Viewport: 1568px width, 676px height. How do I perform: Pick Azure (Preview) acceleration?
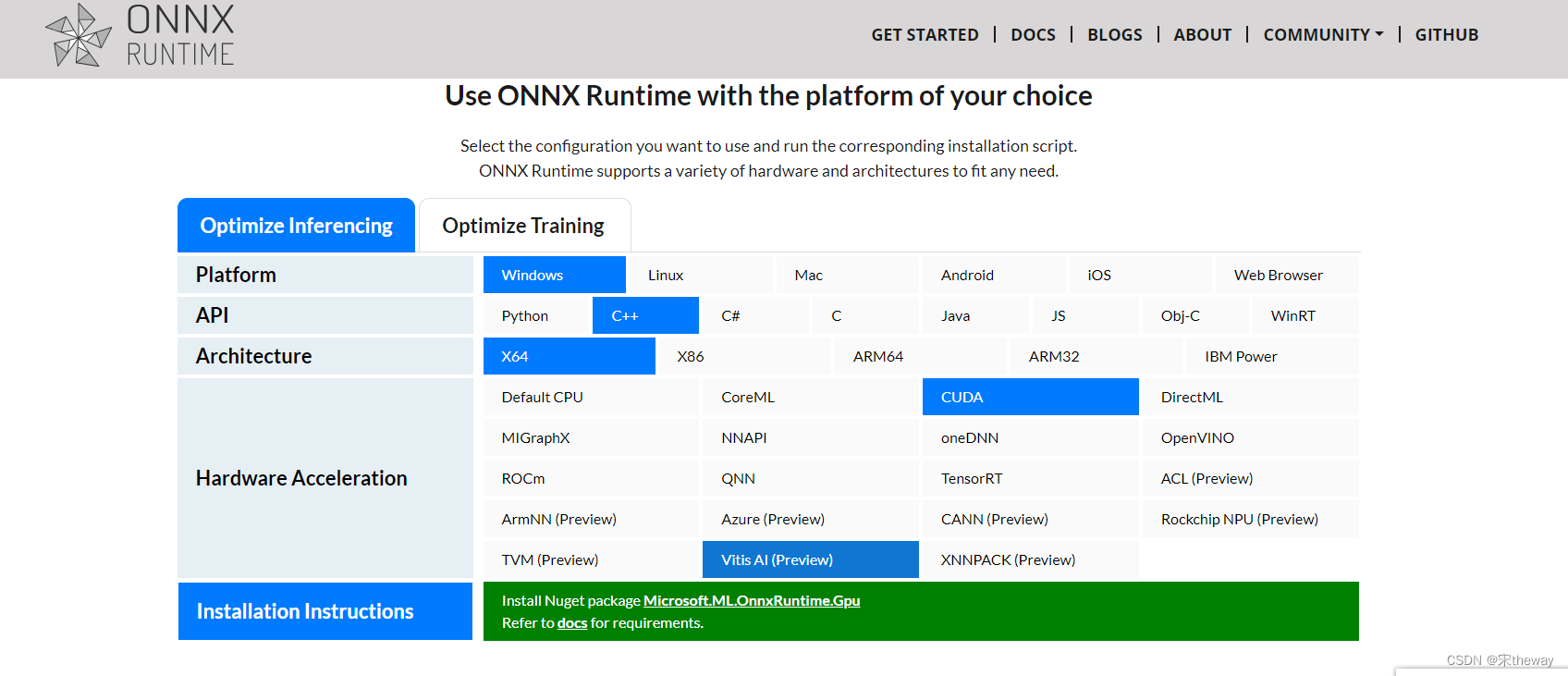[x=811, y=519]
